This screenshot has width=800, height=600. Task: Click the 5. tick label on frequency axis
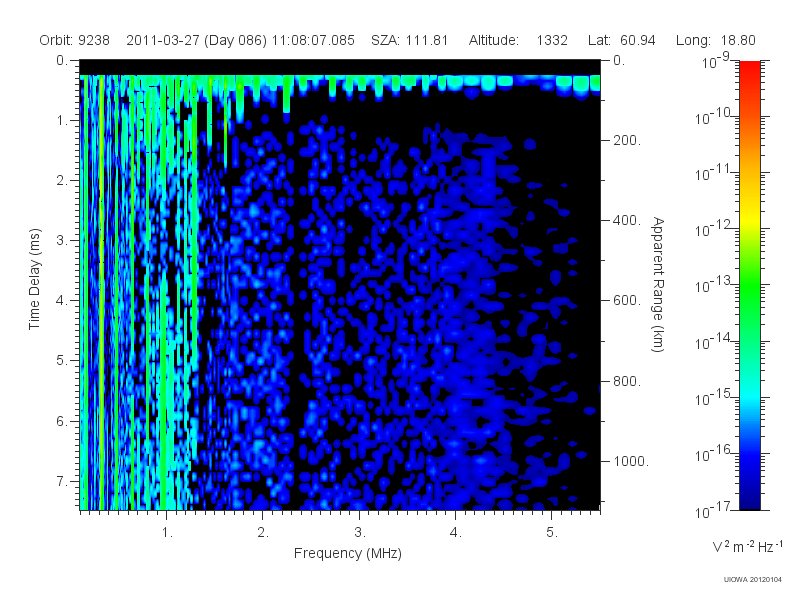552,533
